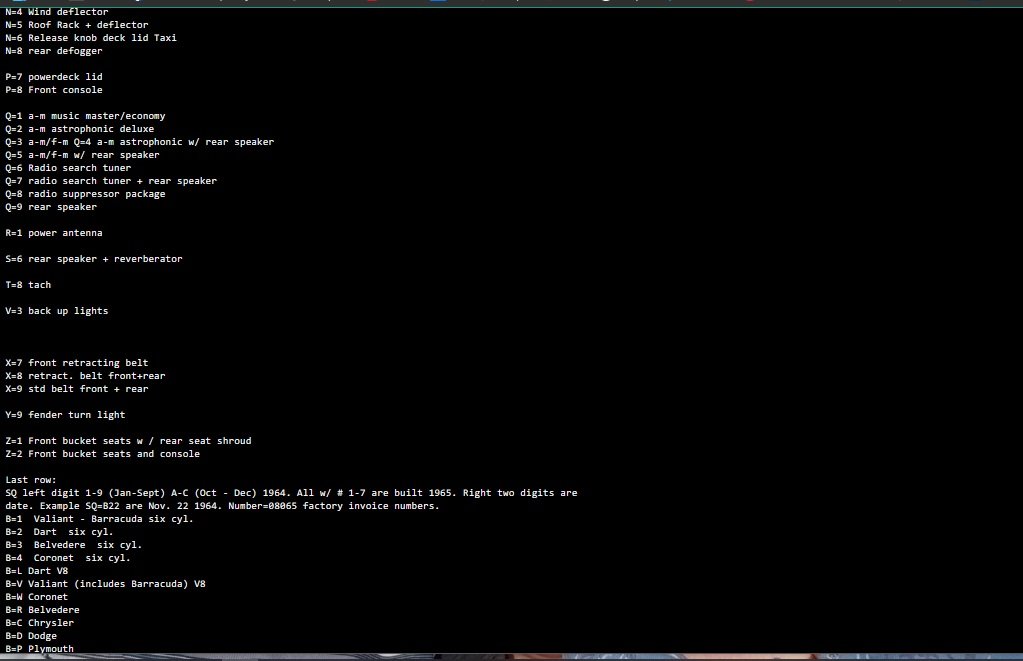Place cursor on 'P=7 powerdeck lid' line

(x=54, y=77)
